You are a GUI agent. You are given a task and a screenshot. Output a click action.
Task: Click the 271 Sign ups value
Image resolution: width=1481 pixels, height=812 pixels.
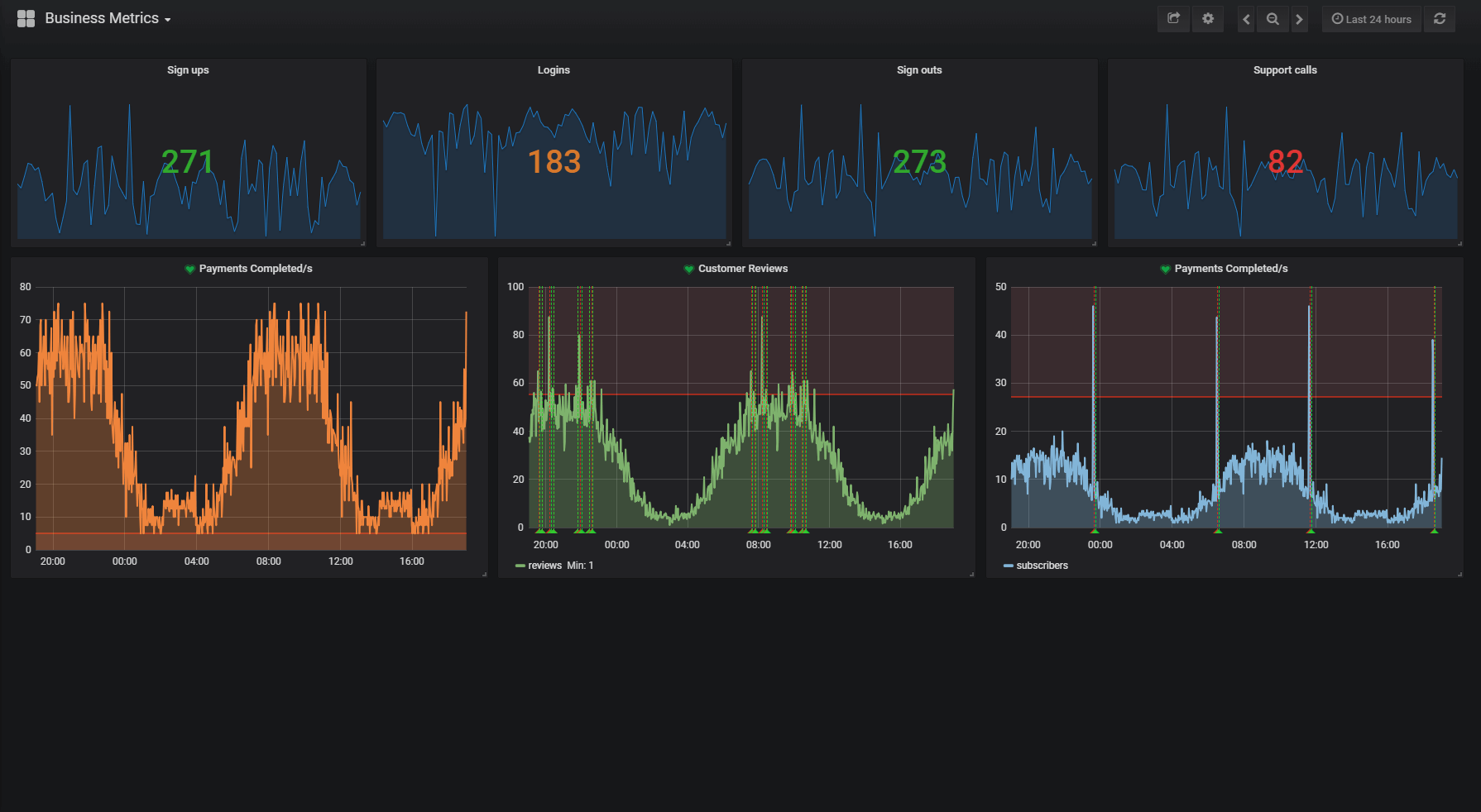point(188,161)
